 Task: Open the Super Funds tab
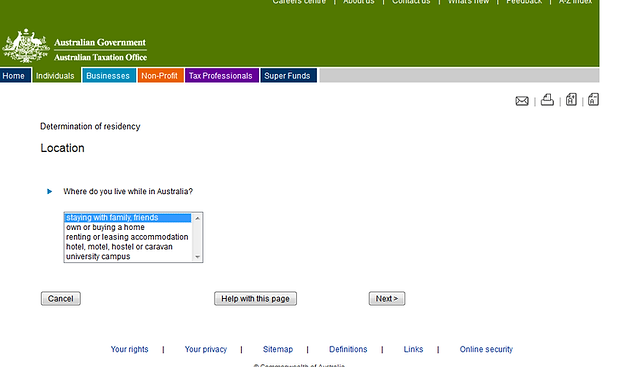pos(288,76)
